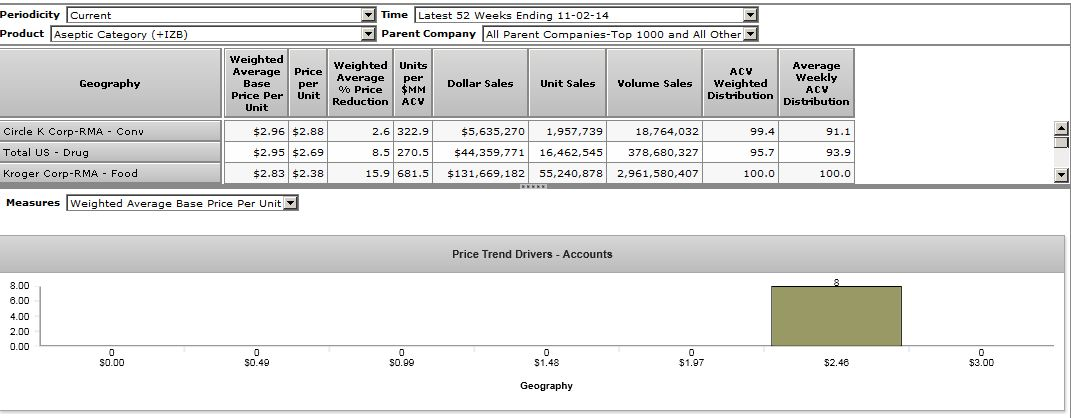Select the Total US - Drug row

click(x=110, y=152)
